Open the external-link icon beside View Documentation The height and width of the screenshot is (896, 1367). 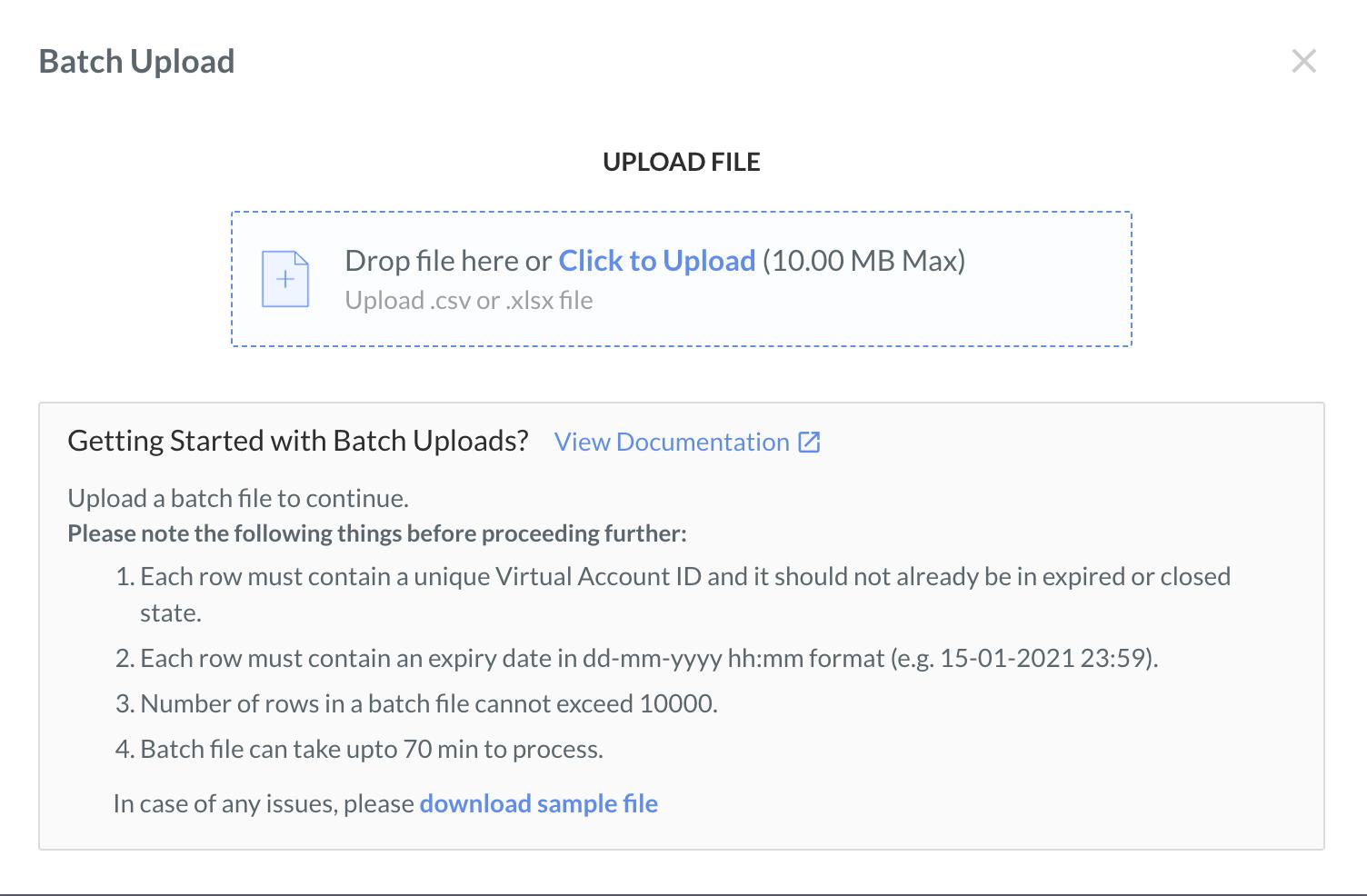tap(809, 443)
